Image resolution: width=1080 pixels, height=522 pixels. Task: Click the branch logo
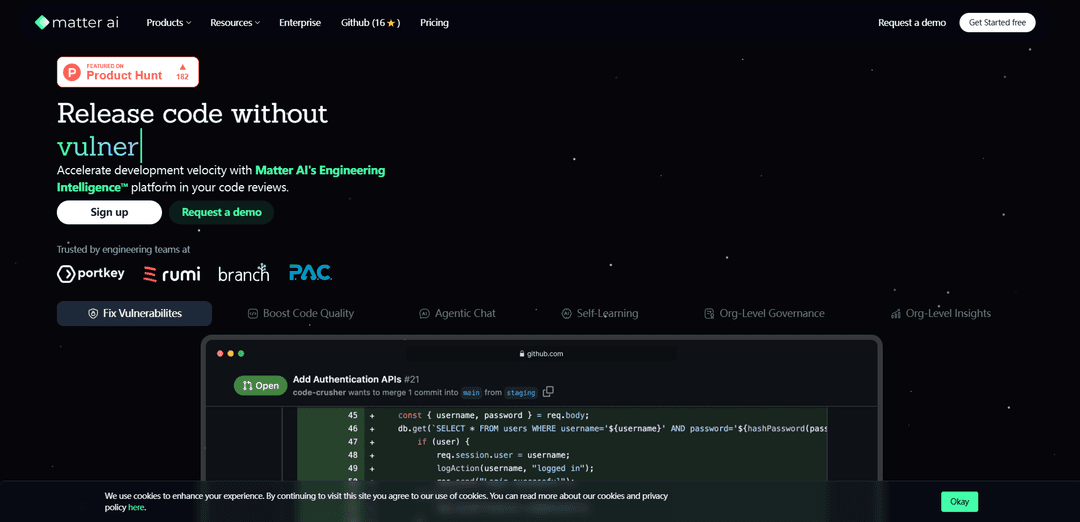coord(244,273)
